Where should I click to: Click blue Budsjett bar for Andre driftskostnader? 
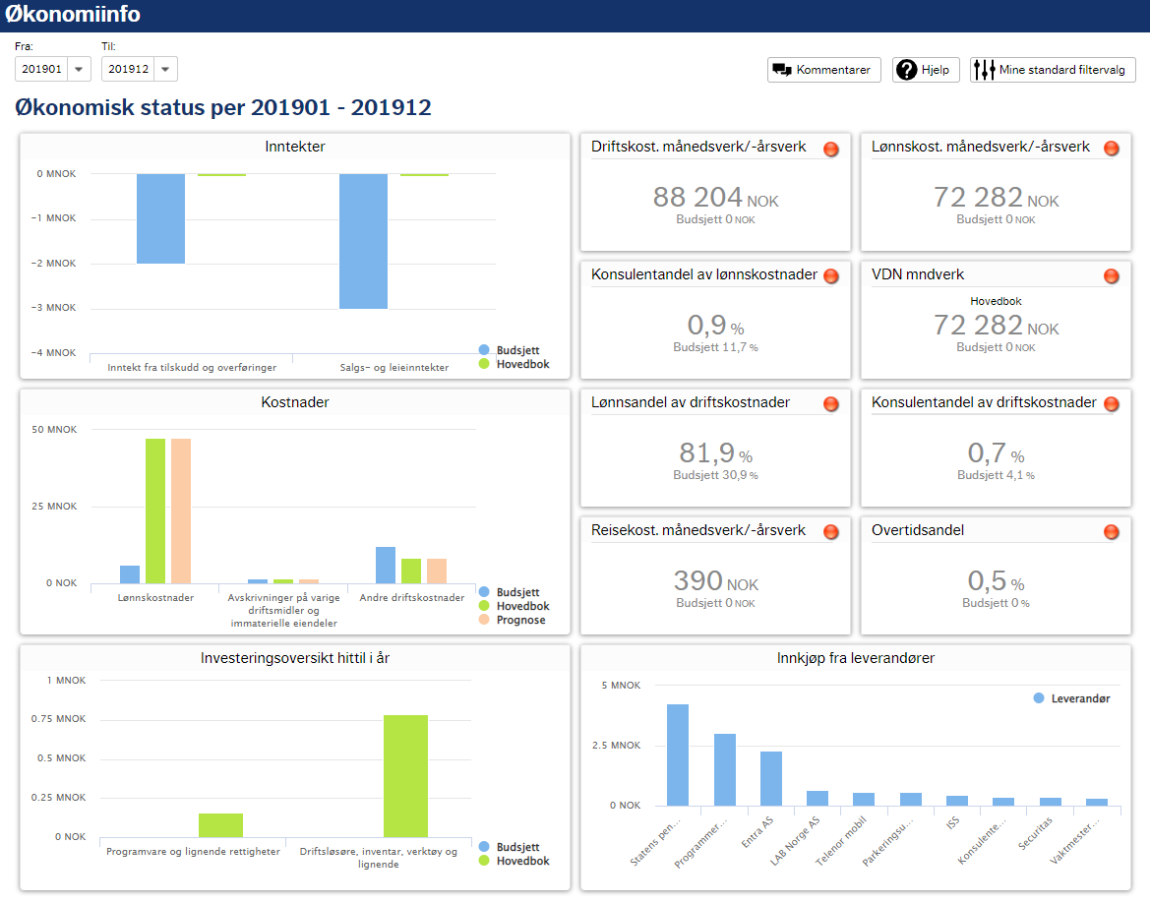pos(386,565)
